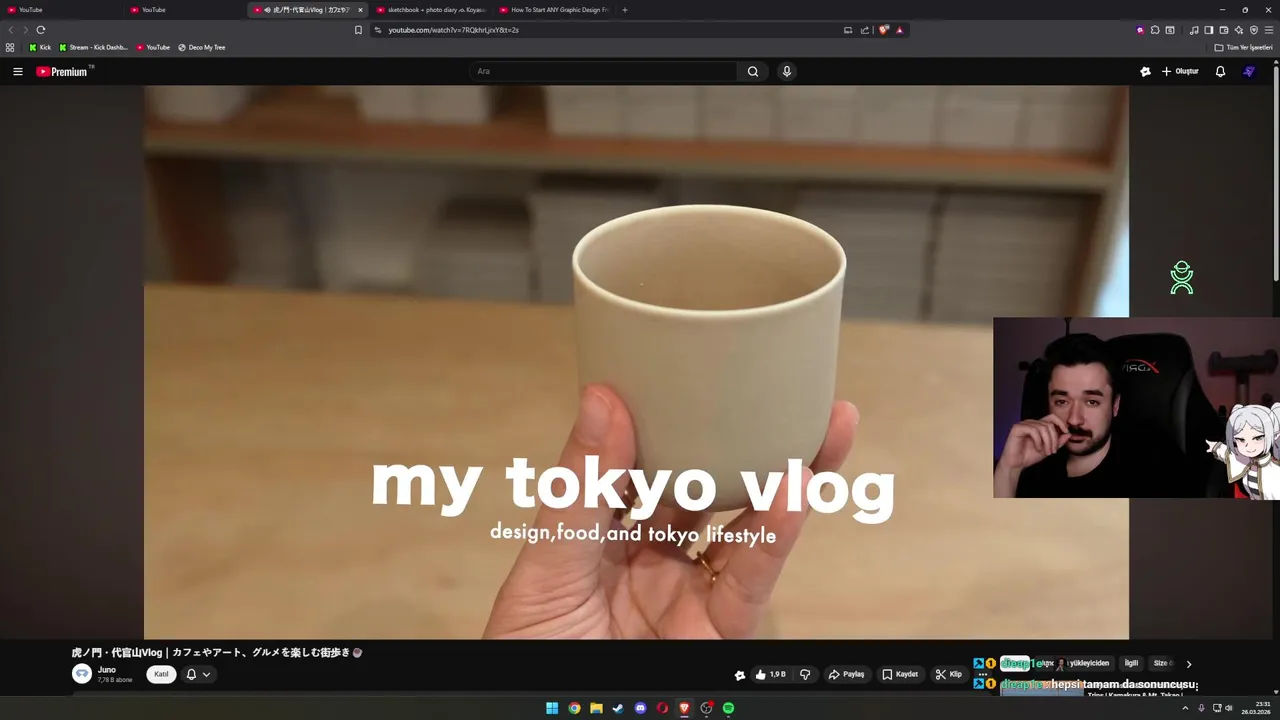Open Spotify from the taskbar

click(x=728, y=708)
